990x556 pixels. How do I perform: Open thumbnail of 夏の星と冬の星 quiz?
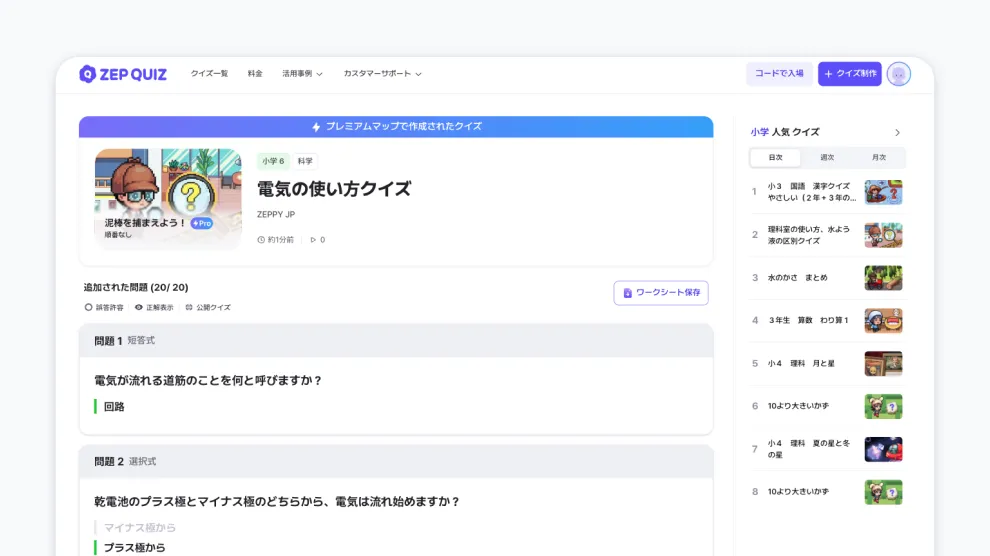883,449
